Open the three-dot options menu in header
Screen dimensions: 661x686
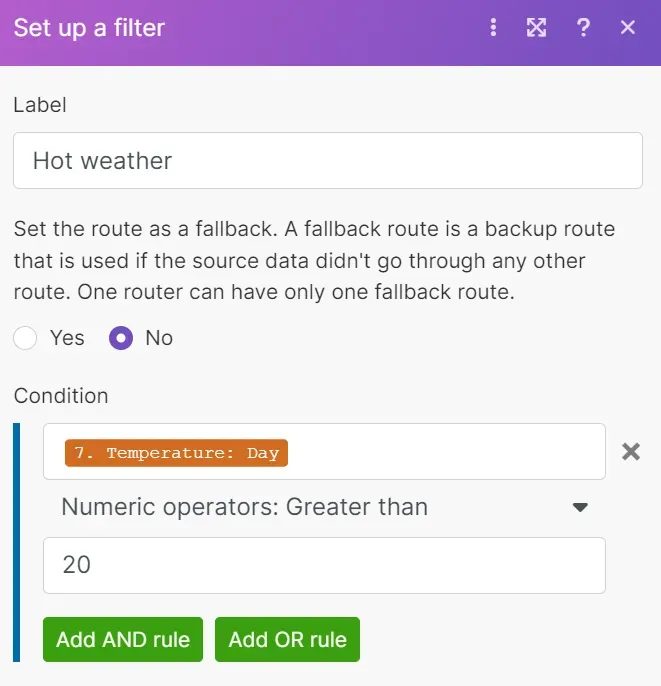coord(493,28)
